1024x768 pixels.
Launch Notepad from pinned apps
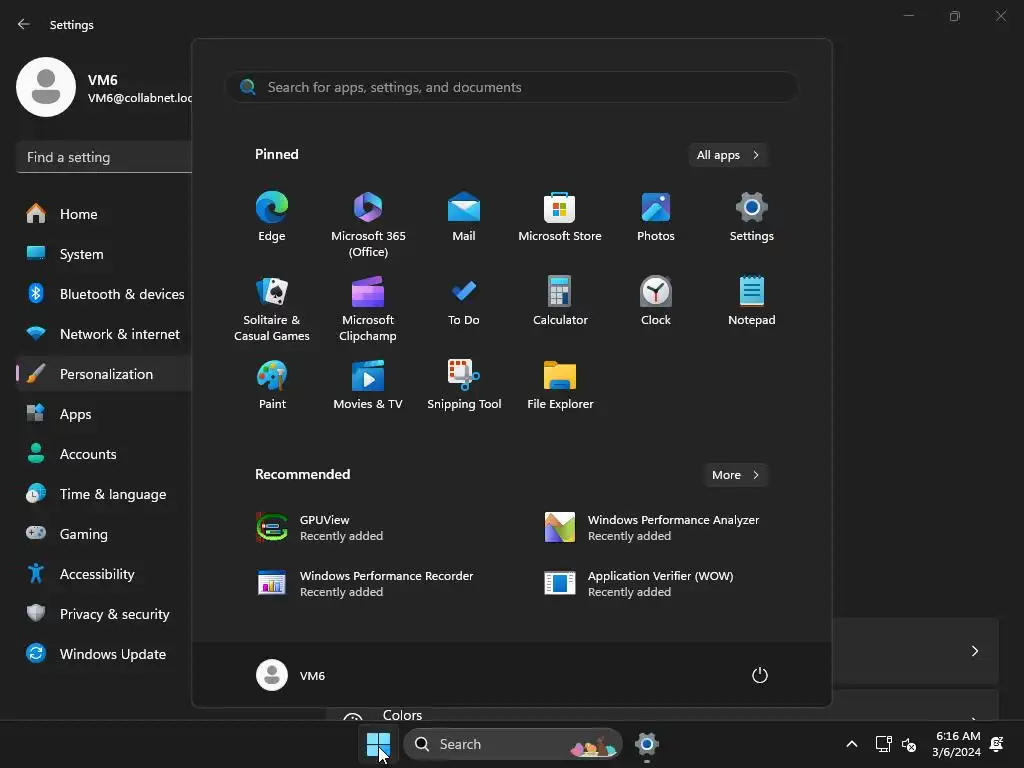coord(752,301)
